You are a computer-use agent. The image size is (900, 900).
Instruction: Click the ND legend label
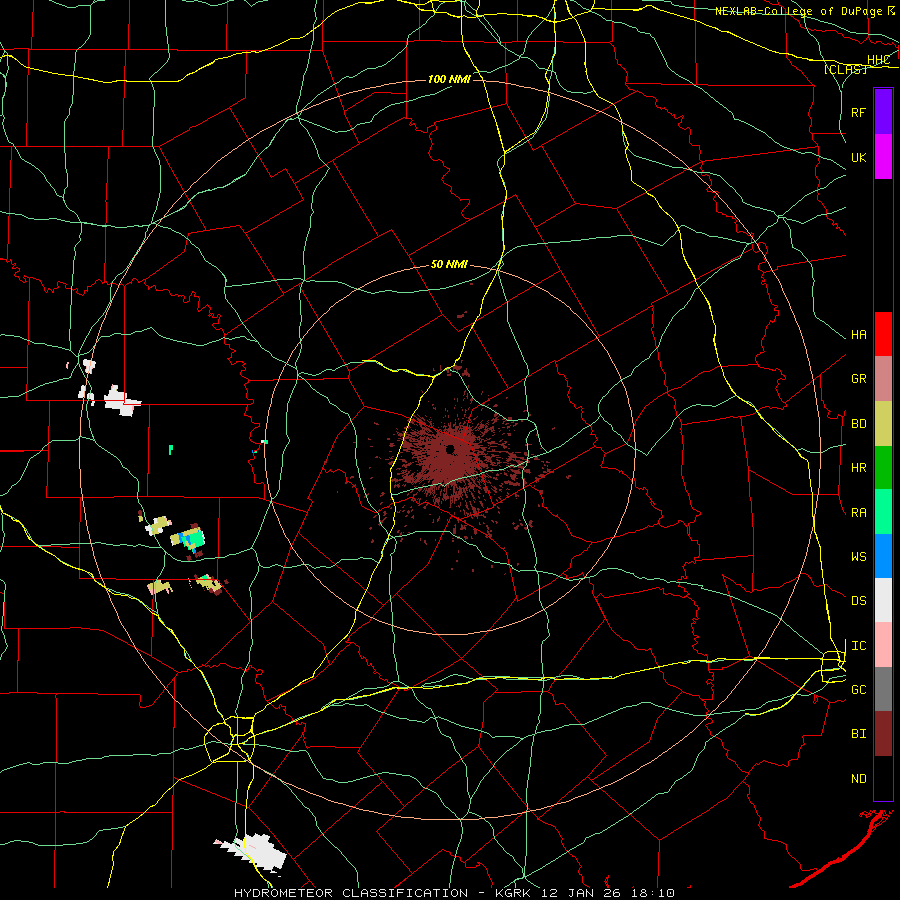[858, 779]
